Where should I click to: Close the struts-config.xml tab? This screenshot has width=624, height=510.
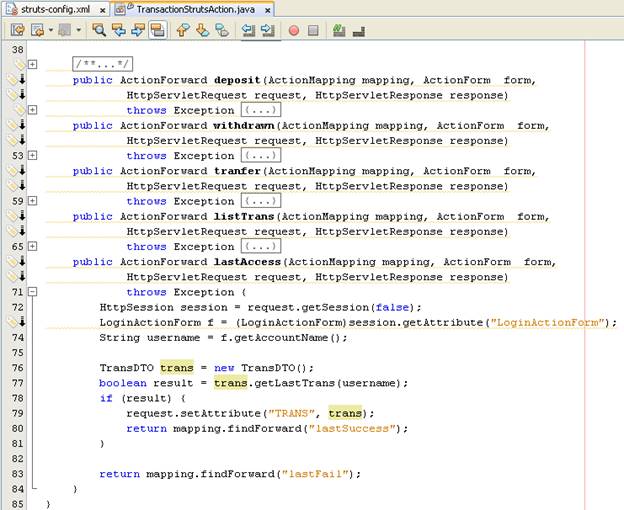(x=102, y=11)
